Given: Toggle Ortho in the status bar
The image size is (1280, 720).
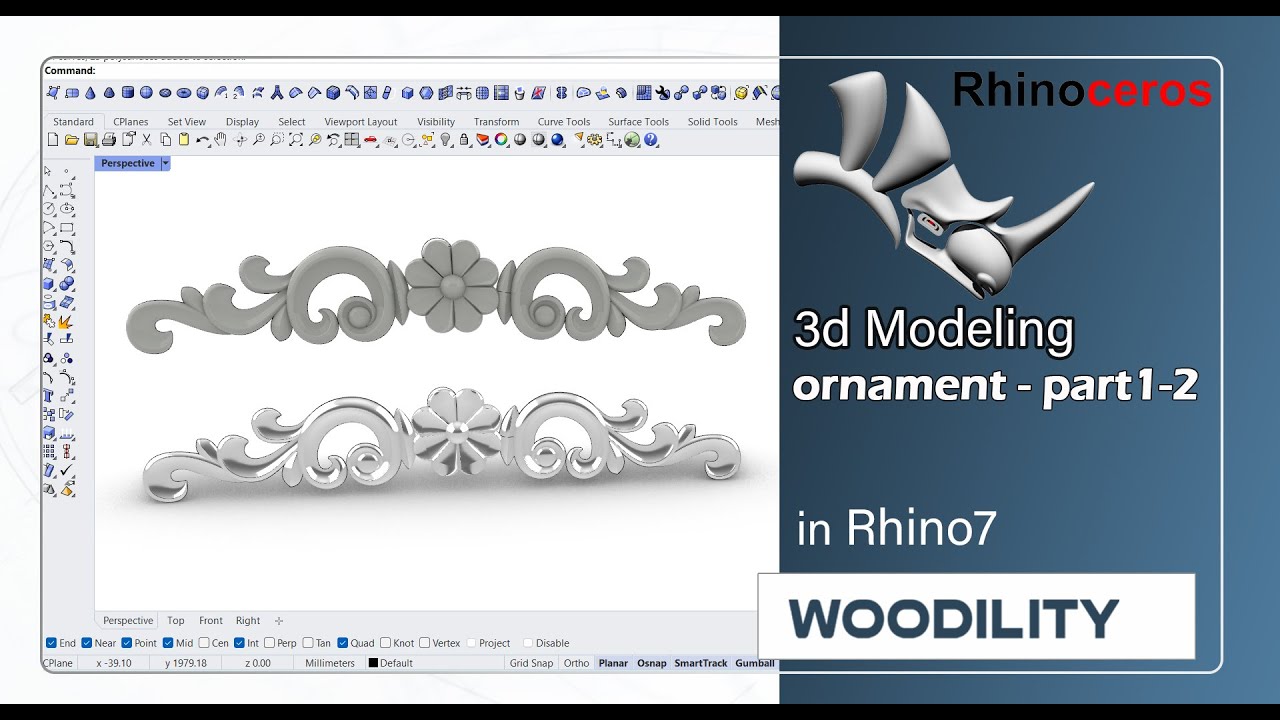Looking at the screenshot, I should [576, 663].
